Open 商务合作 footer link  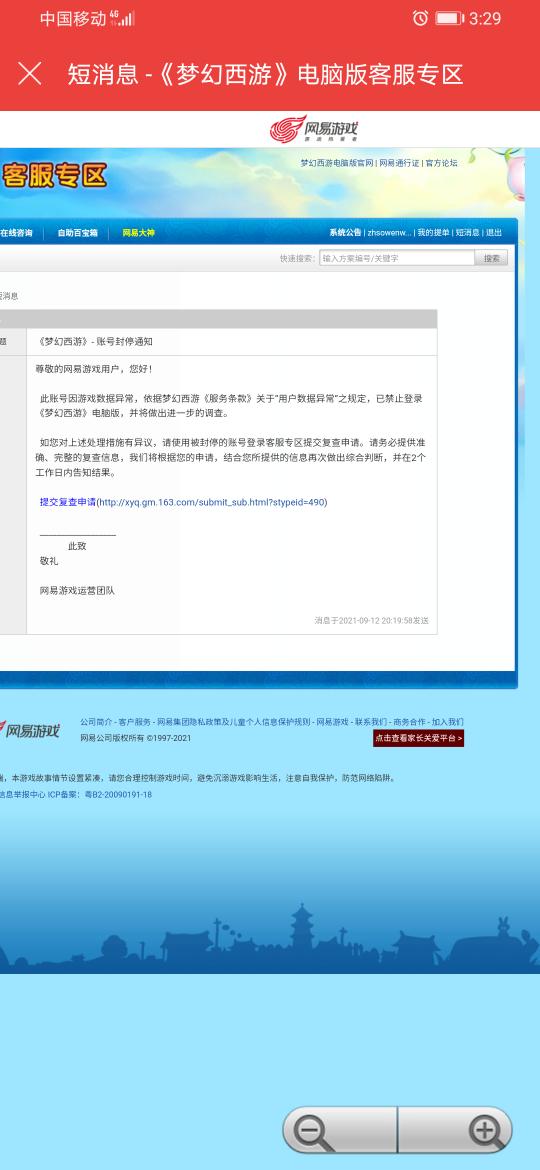point(409,722)
